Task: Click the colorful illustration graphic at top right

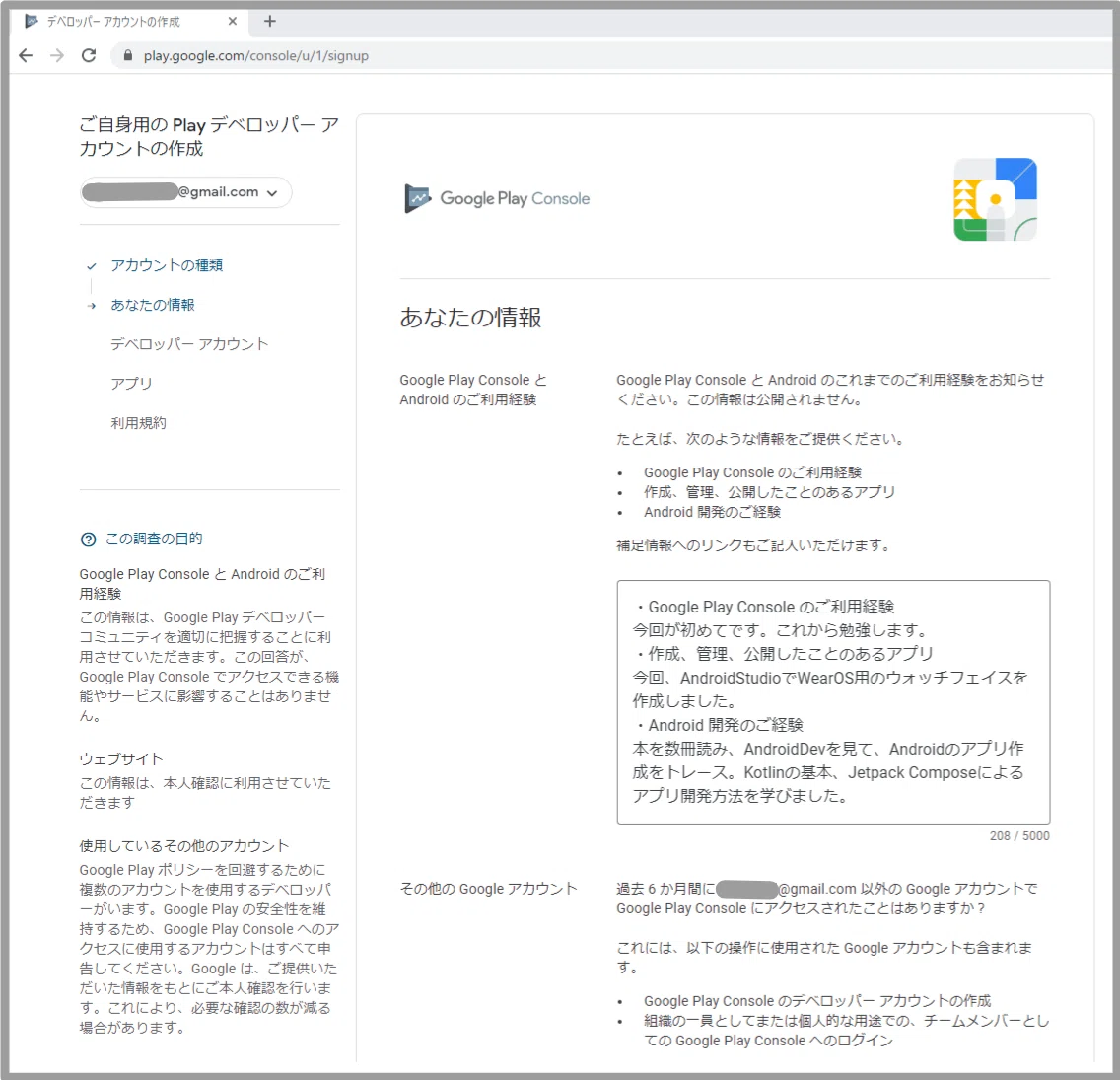Action: (995, 199)
